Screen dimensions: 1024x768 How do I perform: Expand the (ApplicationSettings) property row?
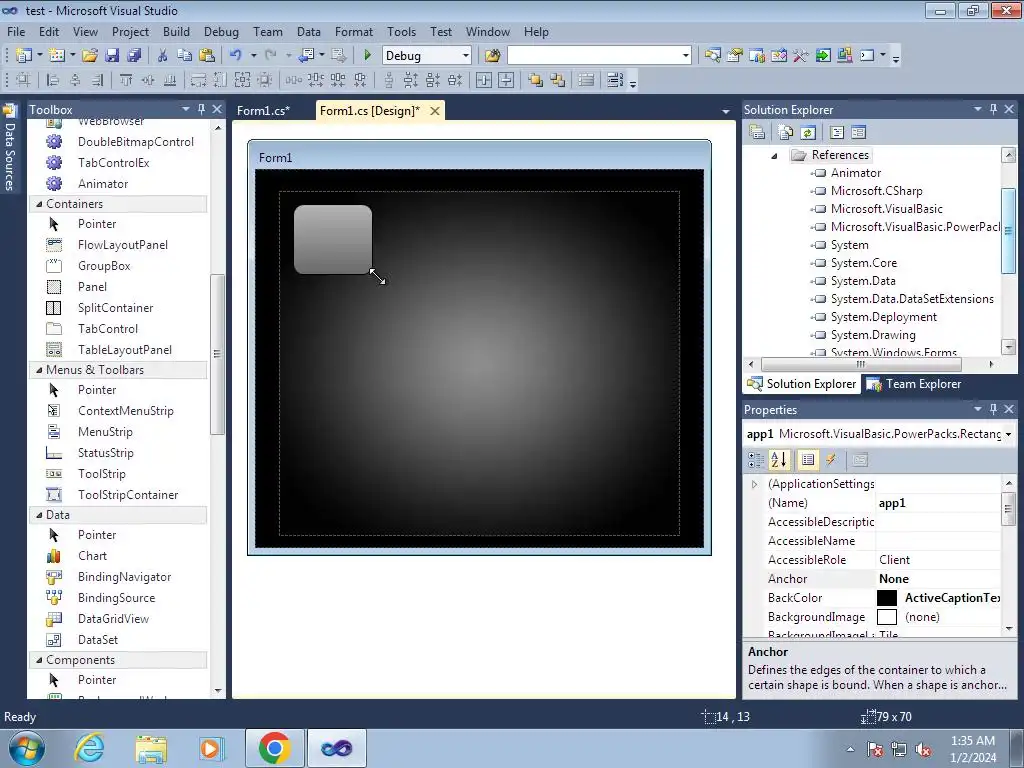(x=755, y=484)
